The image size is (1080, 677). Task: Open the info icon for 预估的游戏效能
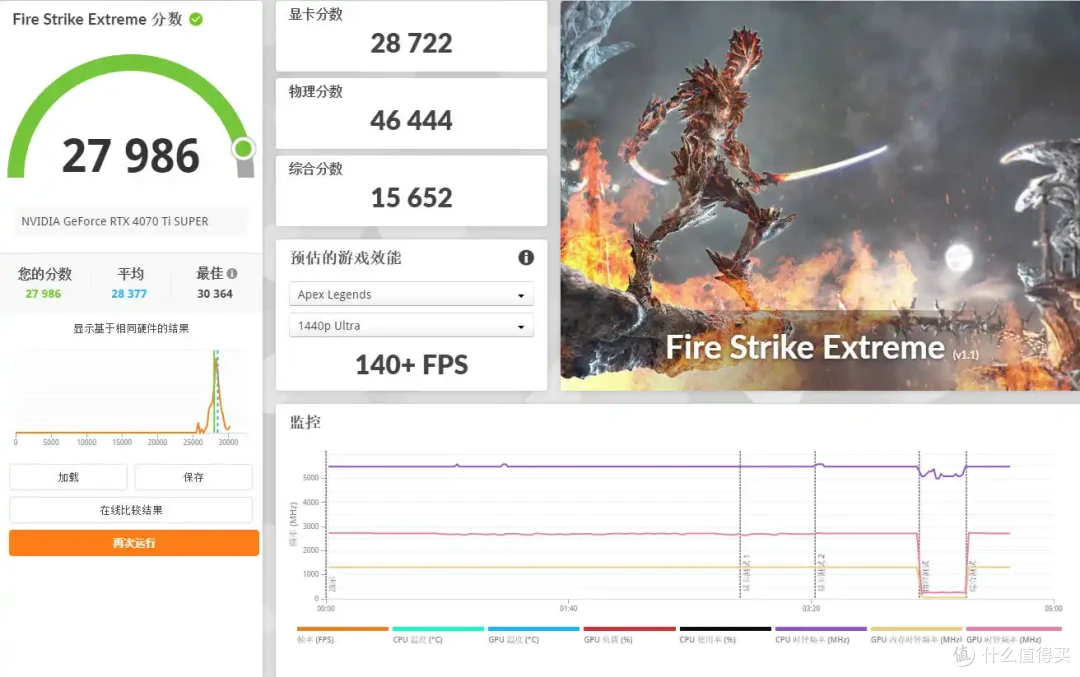(x=526, y=258)
